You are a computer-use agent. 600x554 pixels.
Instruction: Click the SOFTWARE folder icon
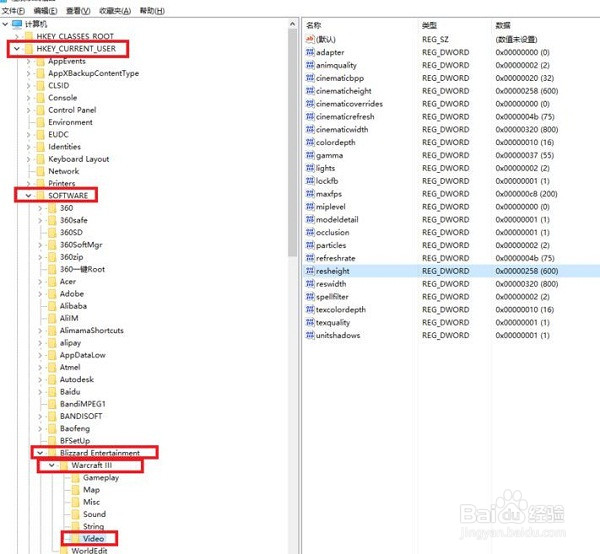pyautogui.click(x=41, y=196)
